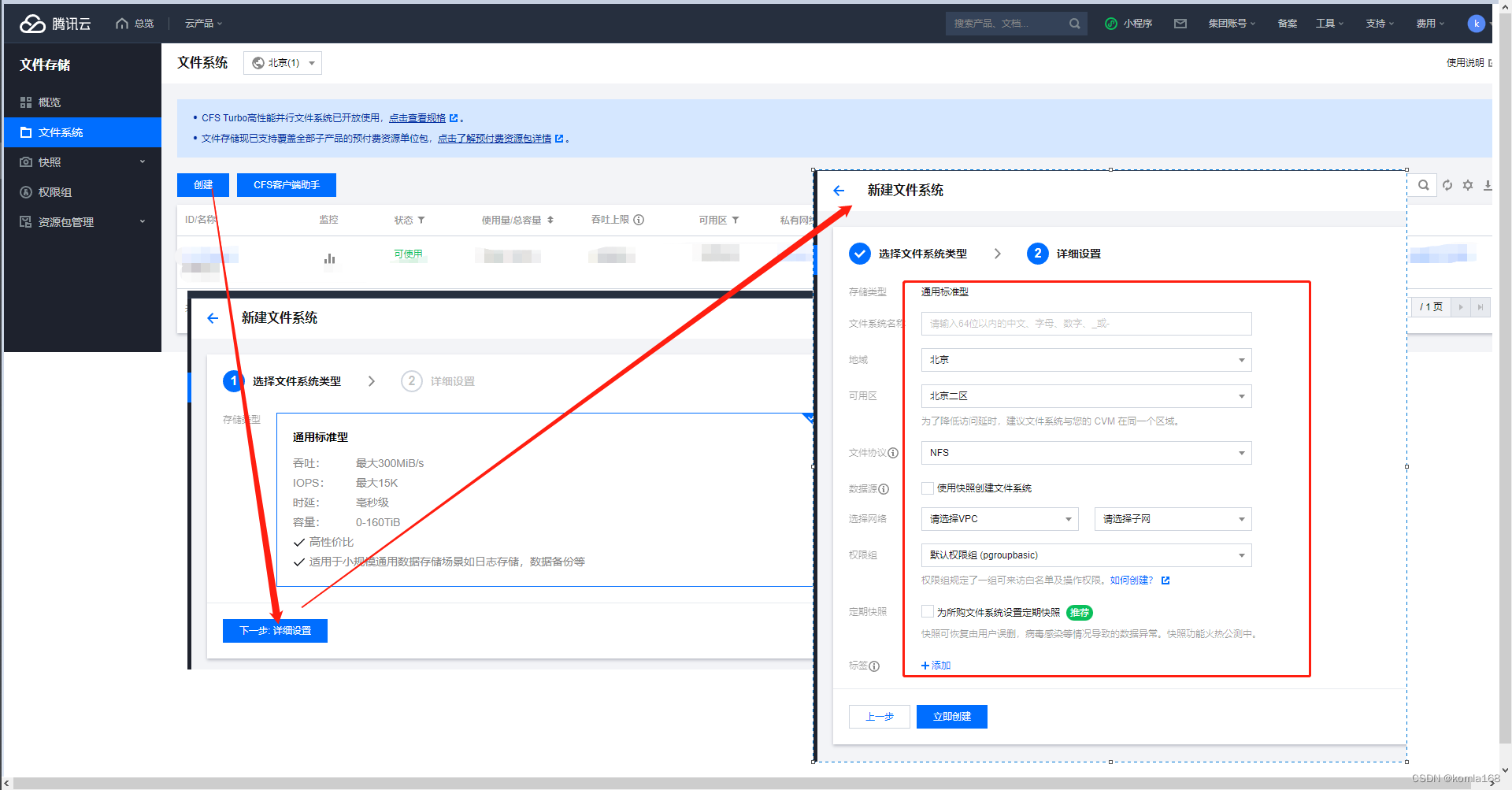Sort by 使用量/总容量 column
Screen dimensions: 1512x790
point(550,221)
